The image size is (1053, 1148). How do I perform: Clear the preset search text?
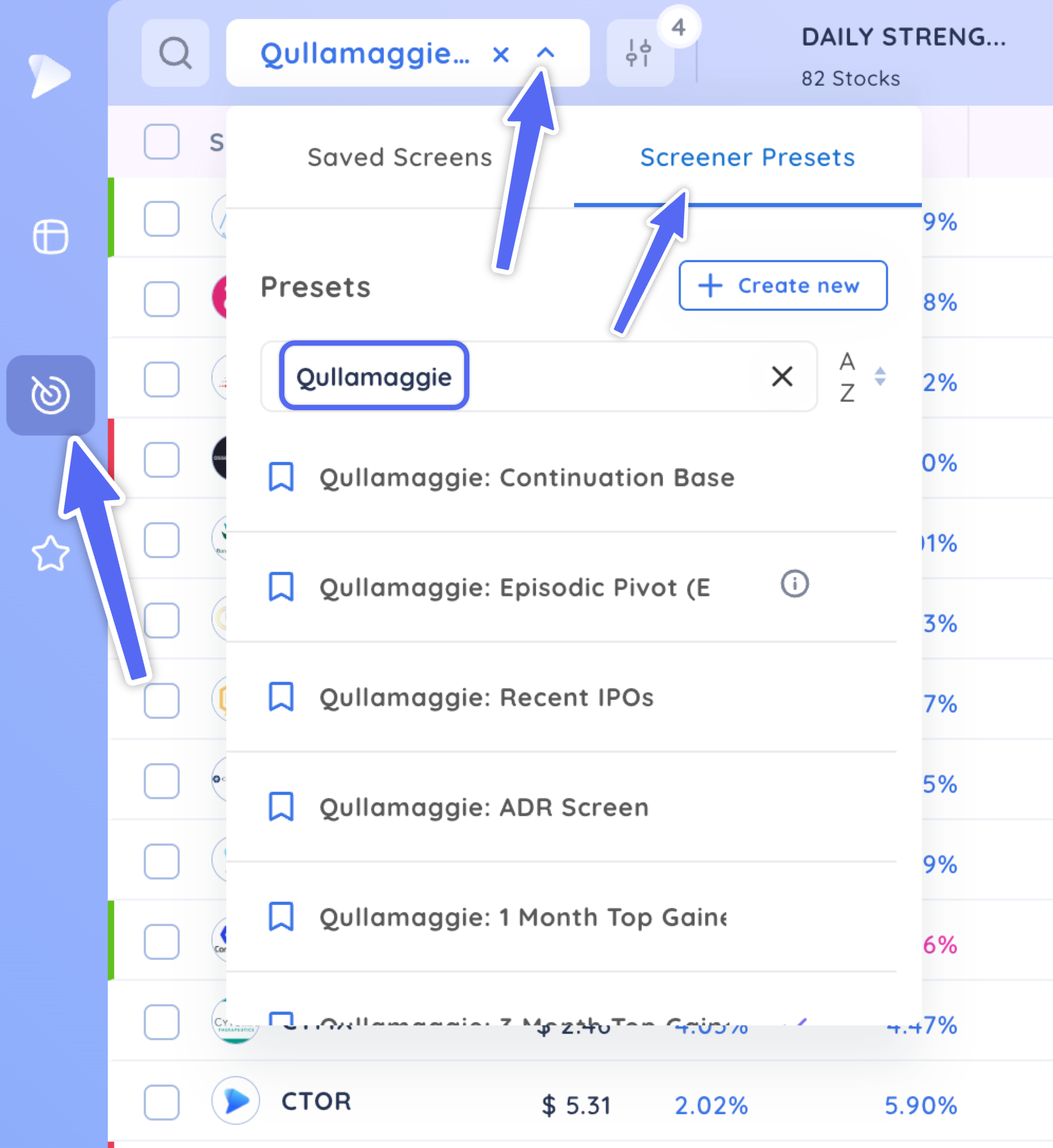(x=782, y=376)
